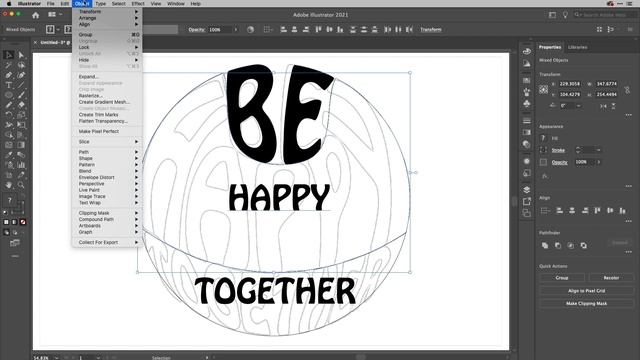This screenshot has width=640, height=360.
Task: Toggle constrain width and height proportions link
Action: pos(627,89)
